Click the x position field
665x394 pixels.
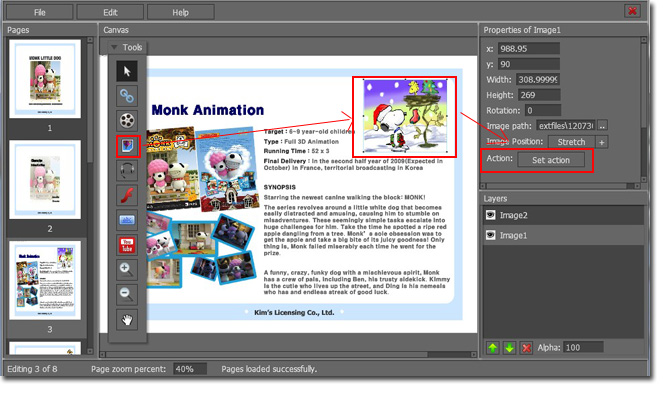(529, 48)
